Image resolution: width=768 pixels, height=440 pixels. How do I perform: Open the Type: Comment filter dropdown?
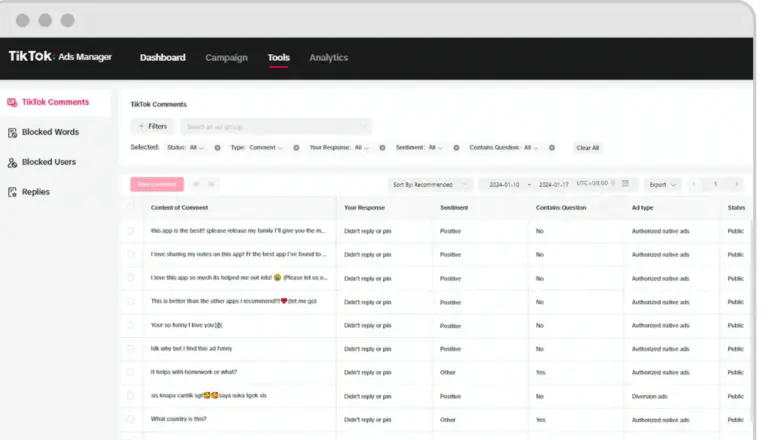click(257, 147)
